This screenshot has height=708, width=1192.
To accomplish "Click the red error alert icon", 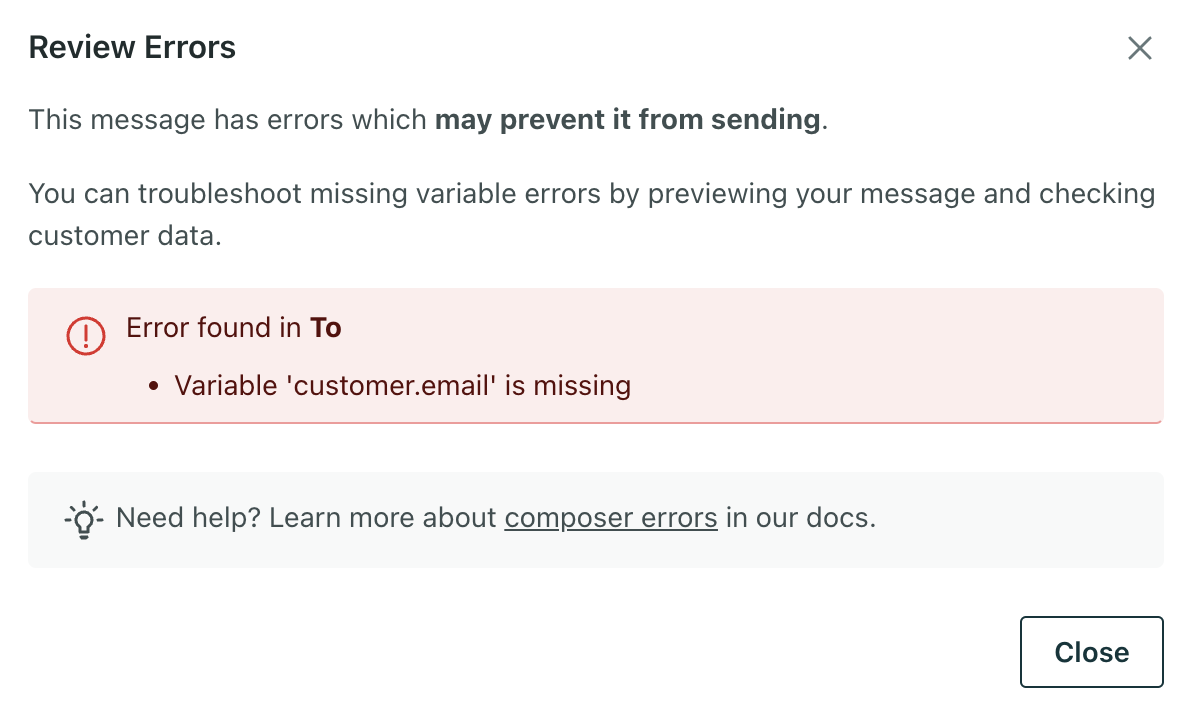I will coord(86,334).
